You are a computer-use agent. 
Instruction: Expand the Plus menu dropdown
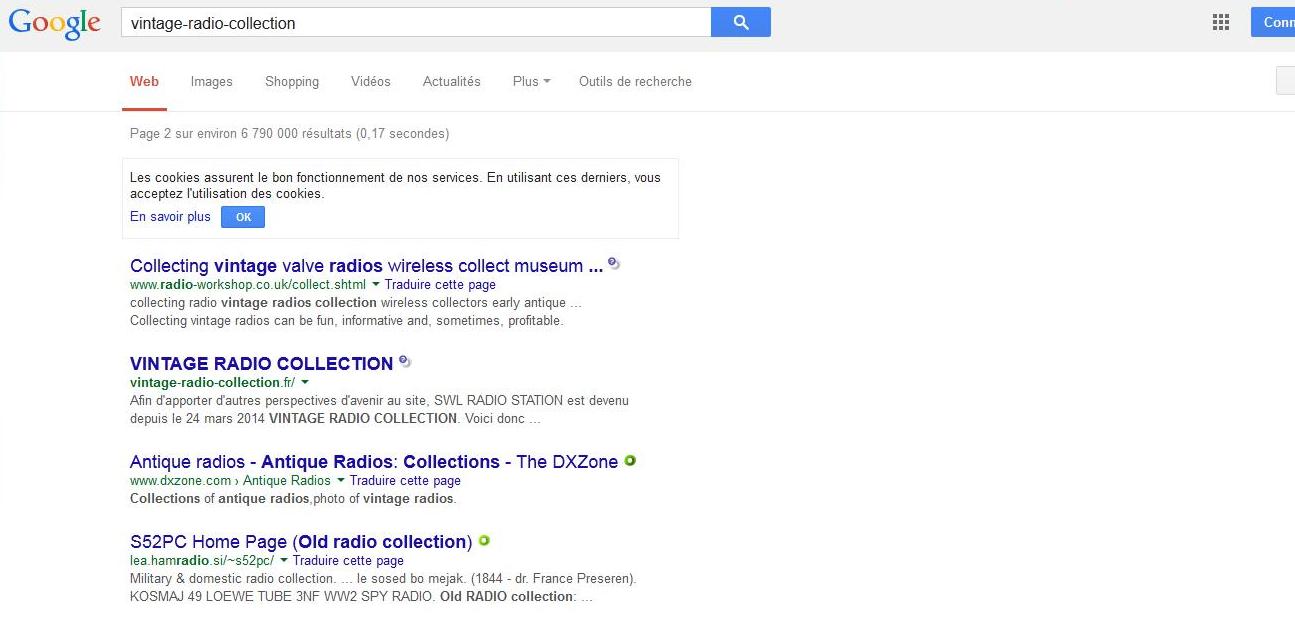click(x=531, y=82)
